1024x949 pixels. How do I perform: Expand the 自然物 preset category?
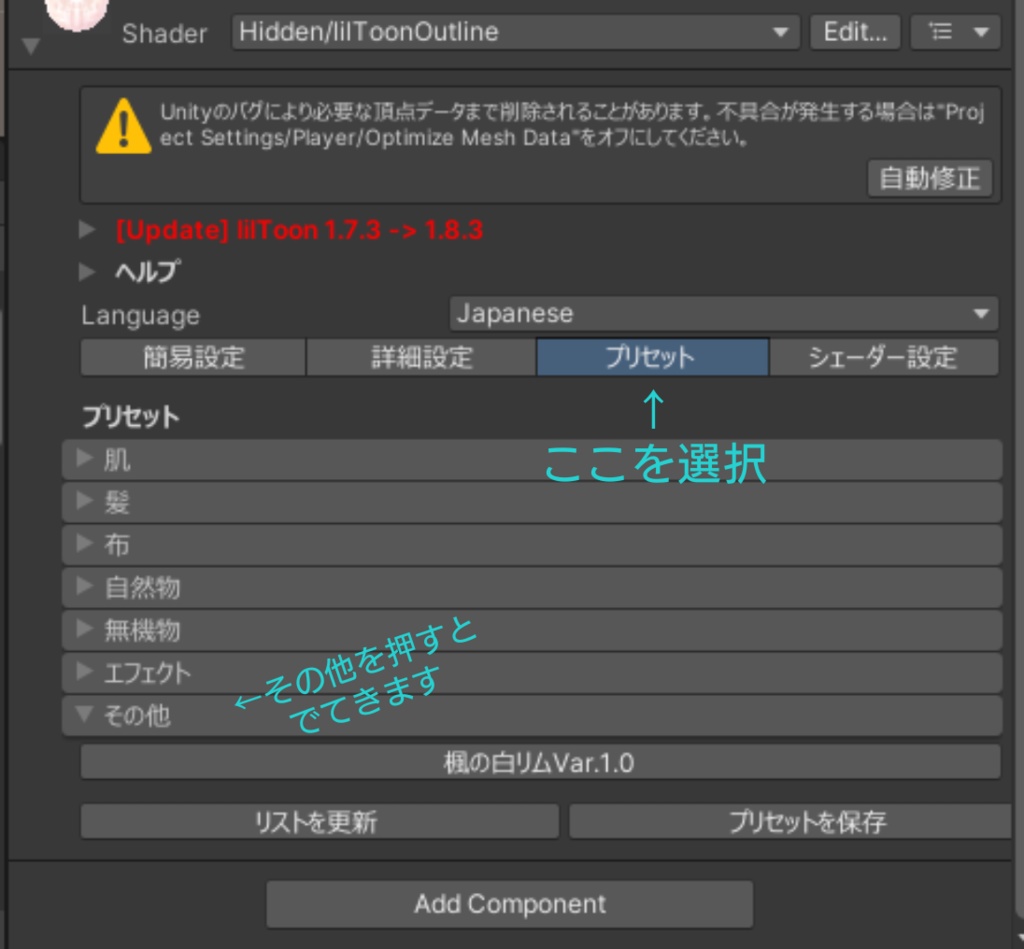point(85,588)
